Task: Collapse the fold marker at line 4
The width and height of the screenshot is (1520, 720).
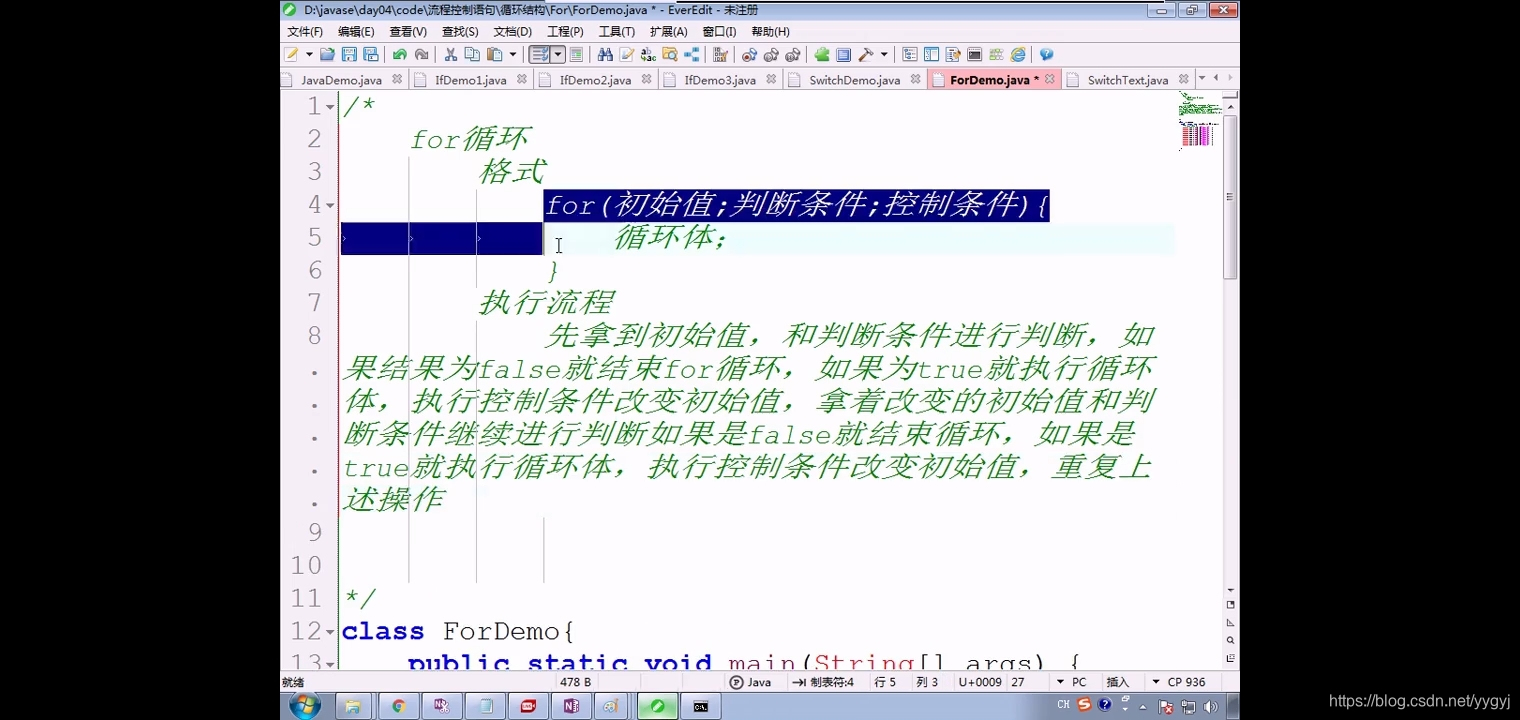Action: (330, 207)
